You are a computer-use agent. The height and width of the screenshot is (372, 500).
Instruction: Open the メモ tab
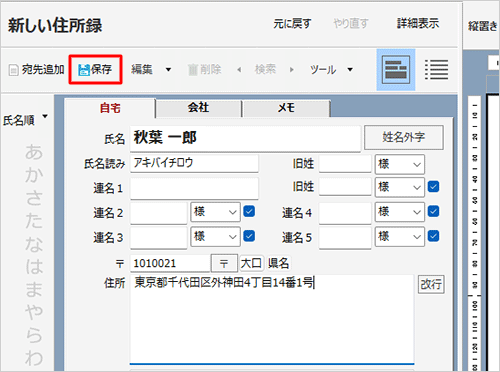tap(287, 108)
